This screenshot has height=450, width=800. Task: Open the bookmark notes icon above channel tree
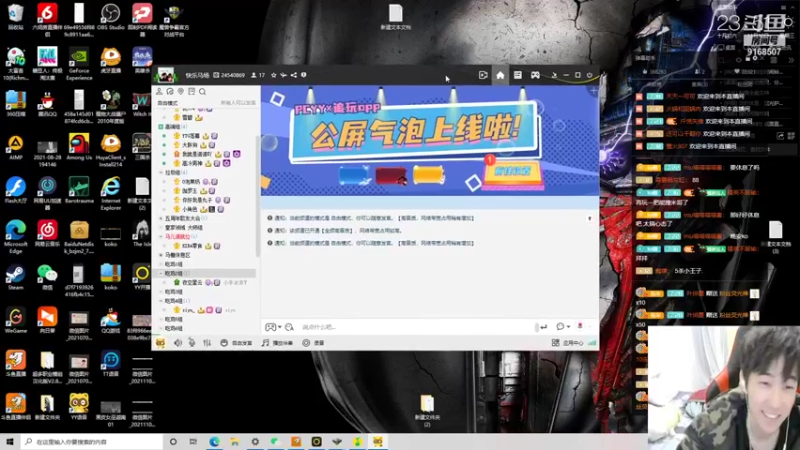tap(191, 92)
